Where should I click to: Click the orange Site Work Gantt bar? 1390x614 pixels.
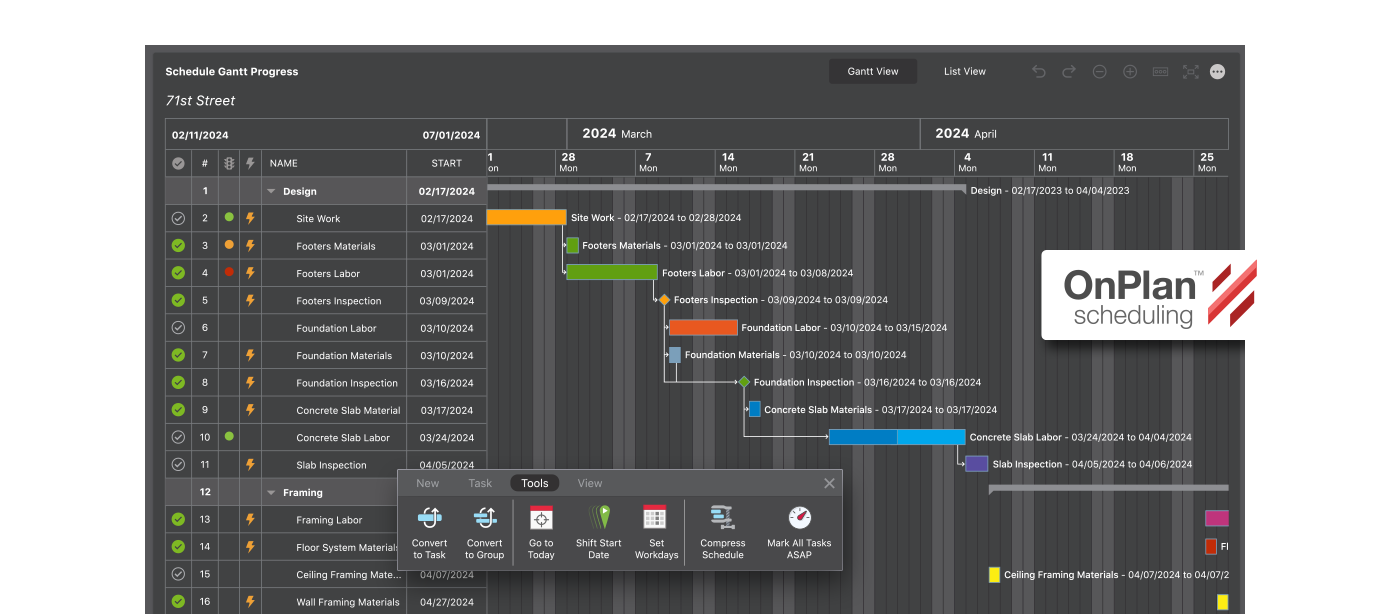(x=526, y=217)
